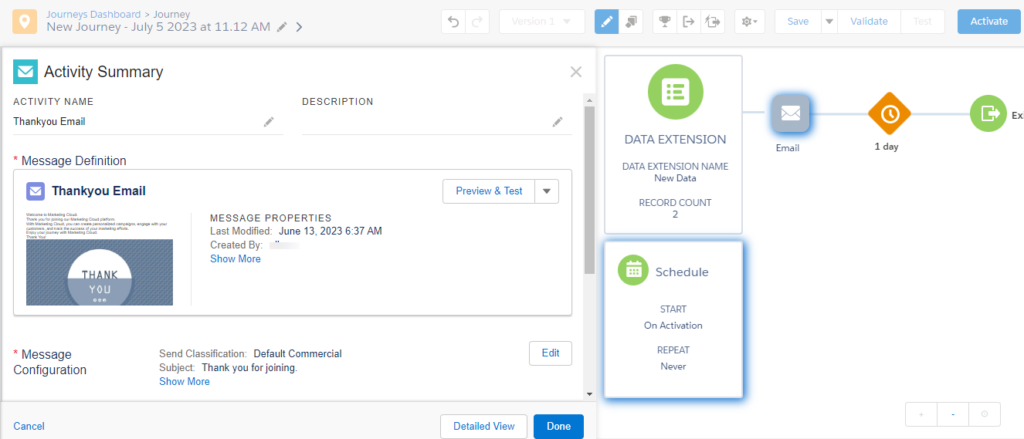Click Show More under Message Properties

235,259
